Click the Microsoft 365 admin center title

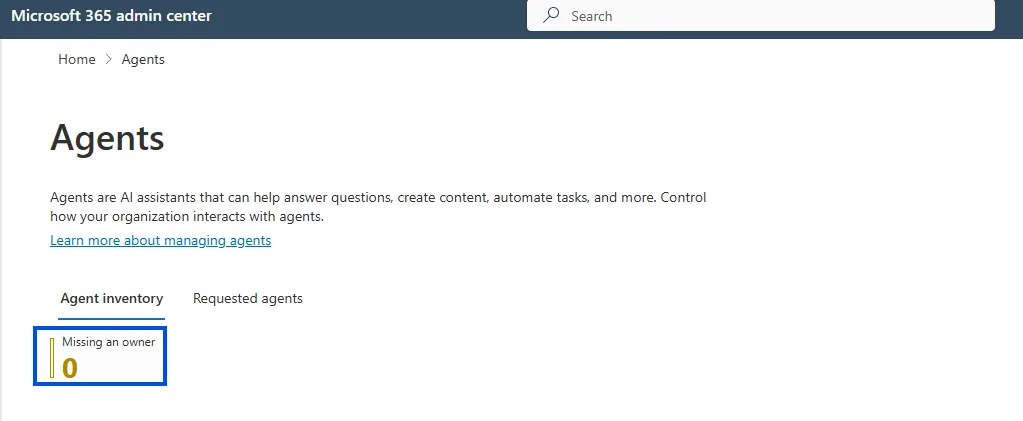point(112,16)
